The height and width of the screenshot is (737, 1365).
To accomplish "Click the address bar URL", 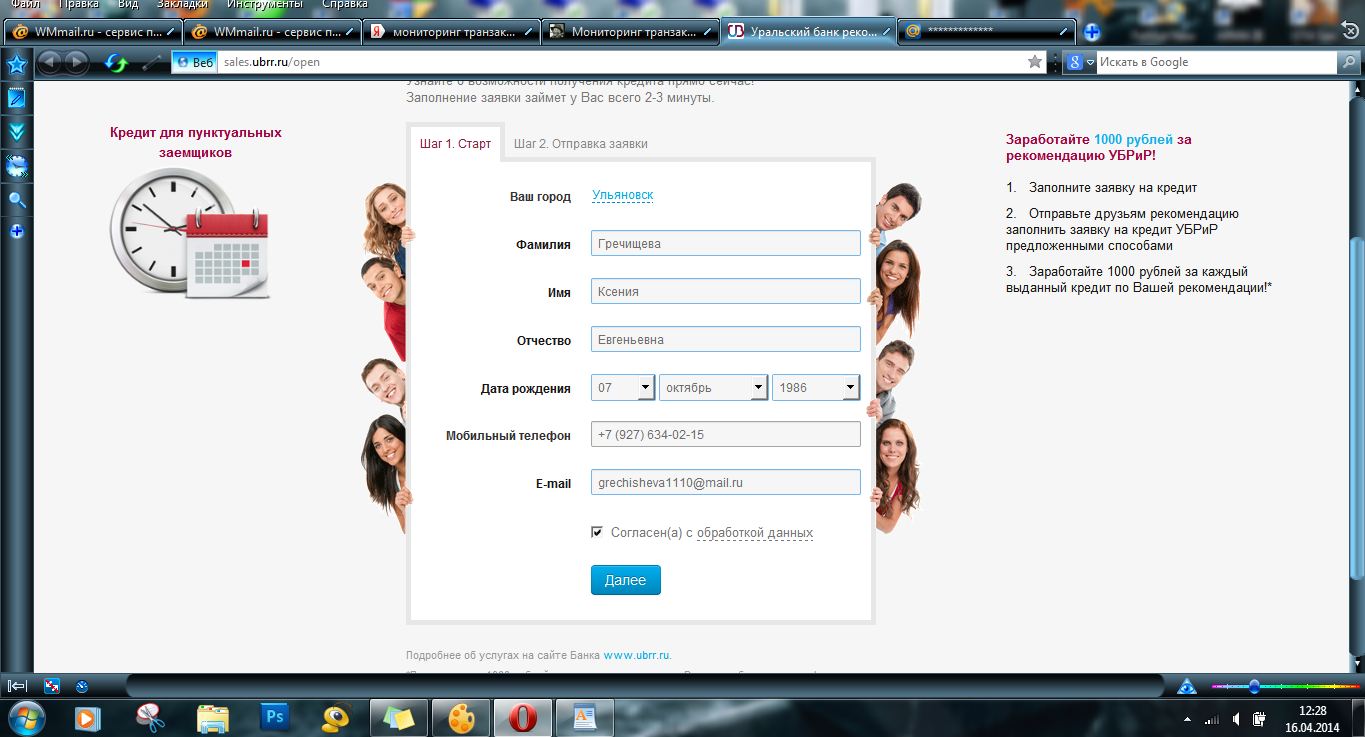I will point(272,62).
